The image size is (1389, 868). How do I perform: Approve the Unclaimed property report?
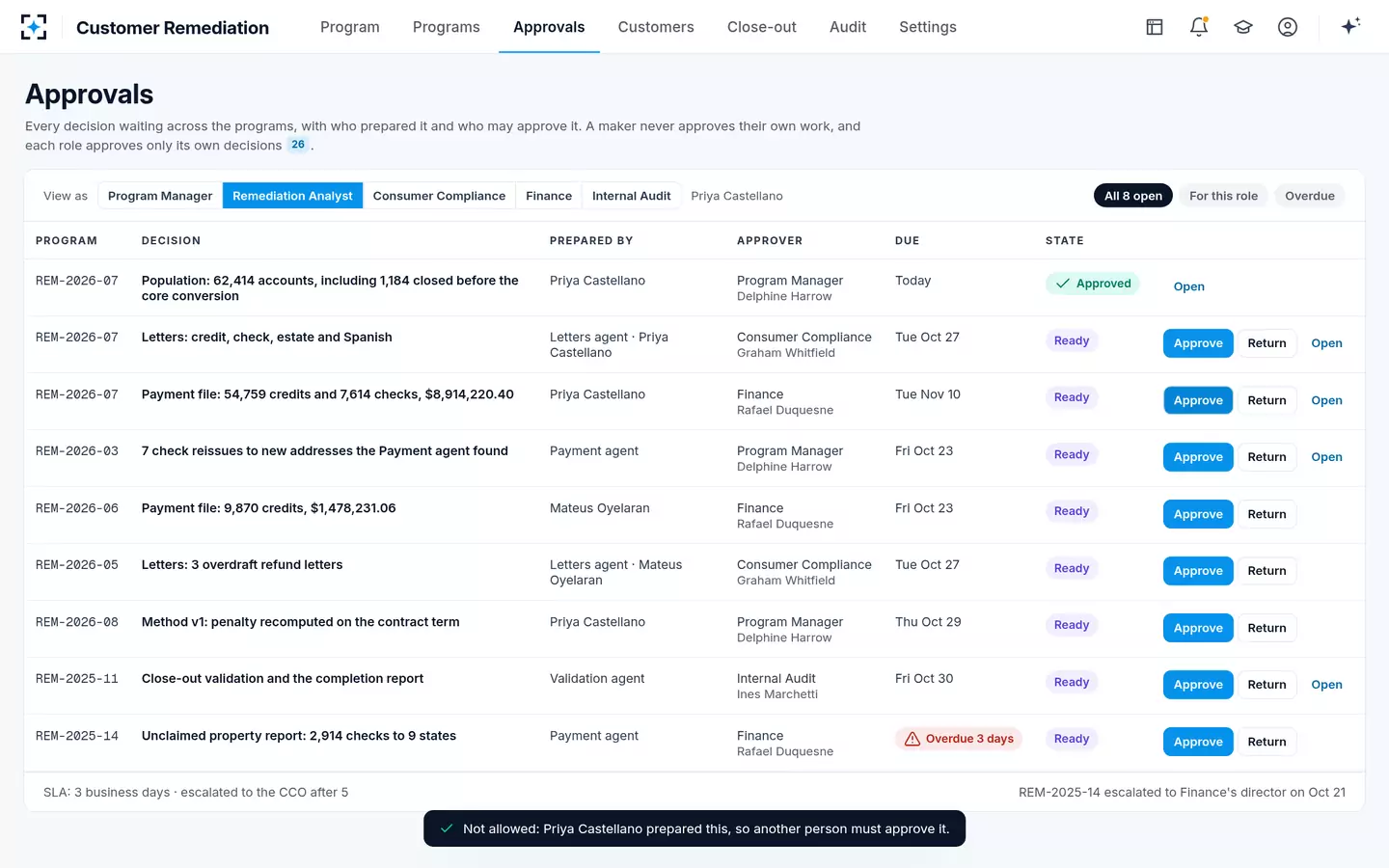[1198, 742]
